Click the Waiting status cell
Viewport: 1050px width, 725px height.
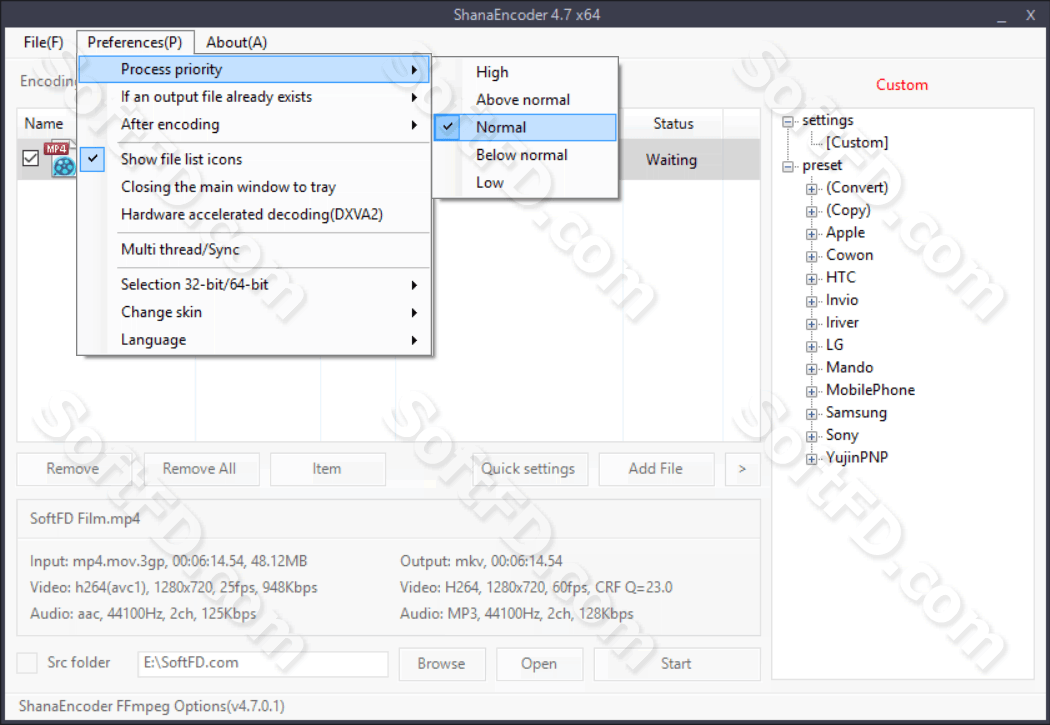point(672,160)
